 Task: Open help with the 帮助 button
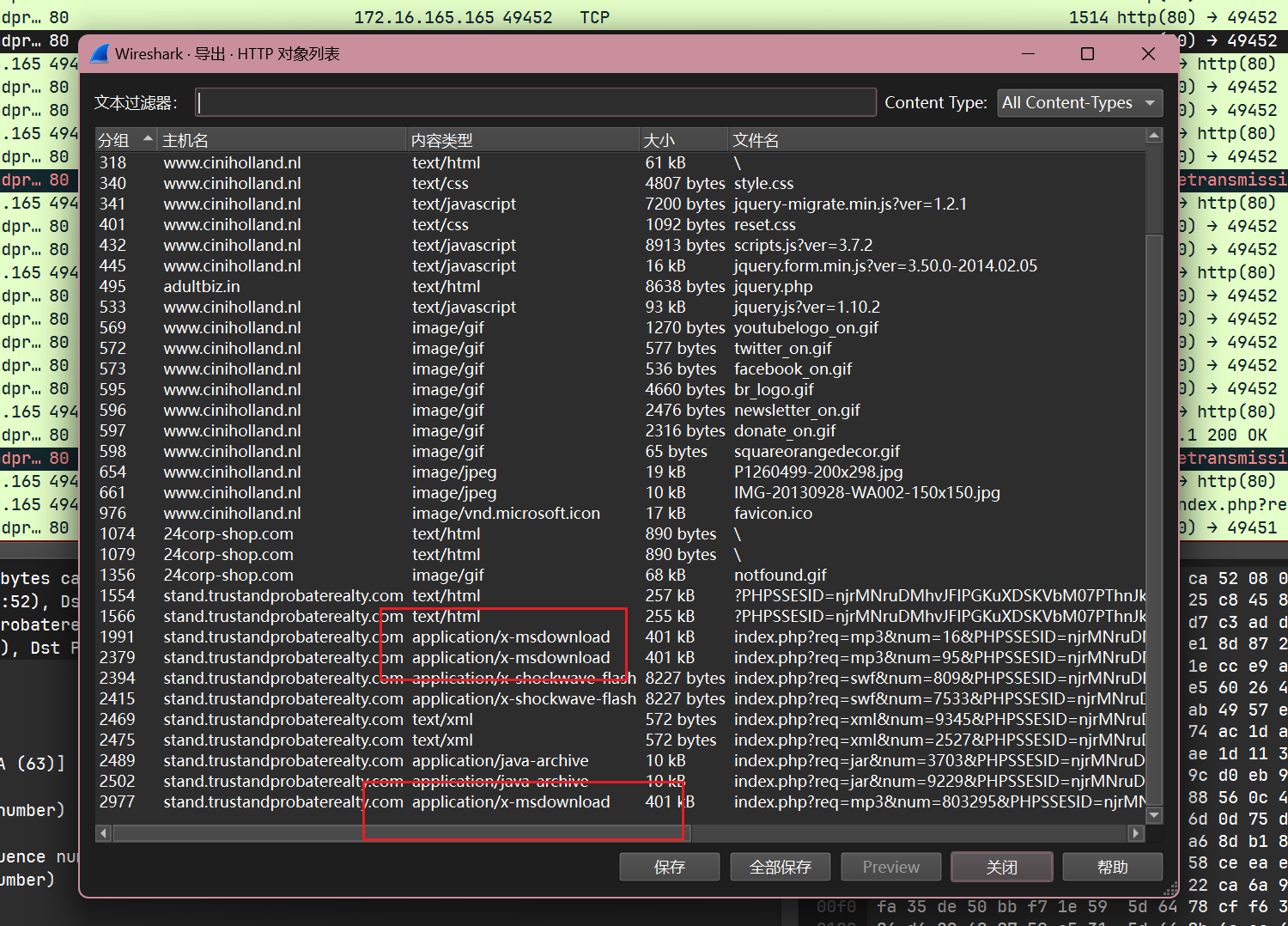1112,867
